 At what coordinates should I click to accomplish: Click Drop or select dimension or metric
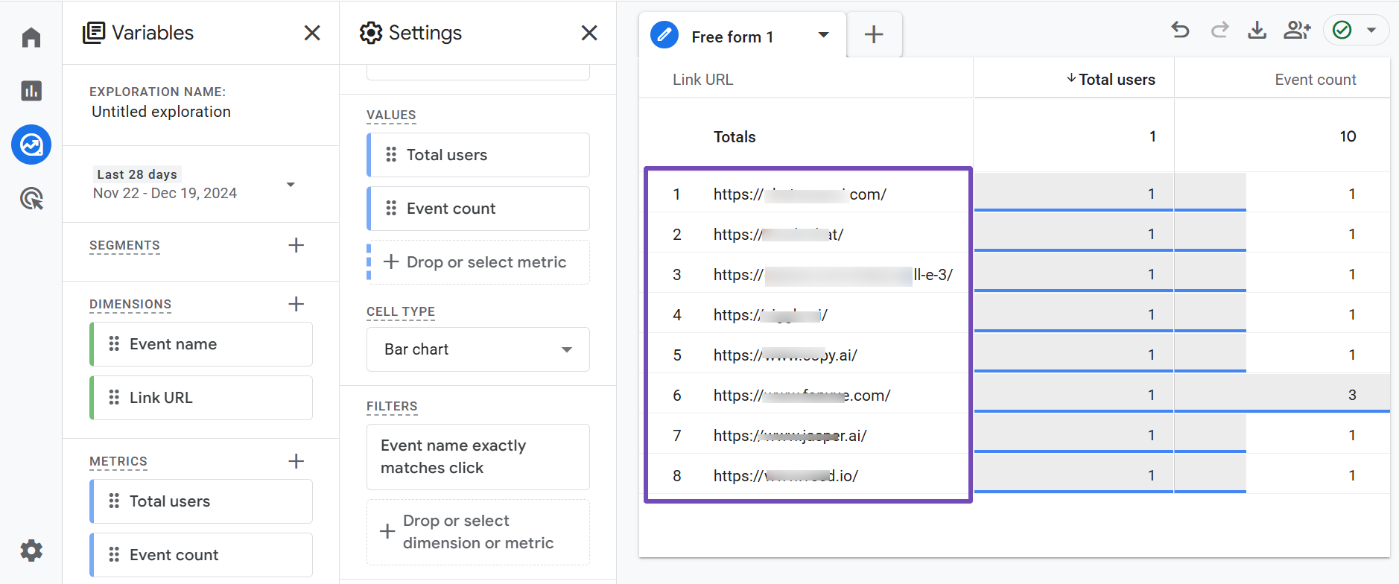coord(478,532)
